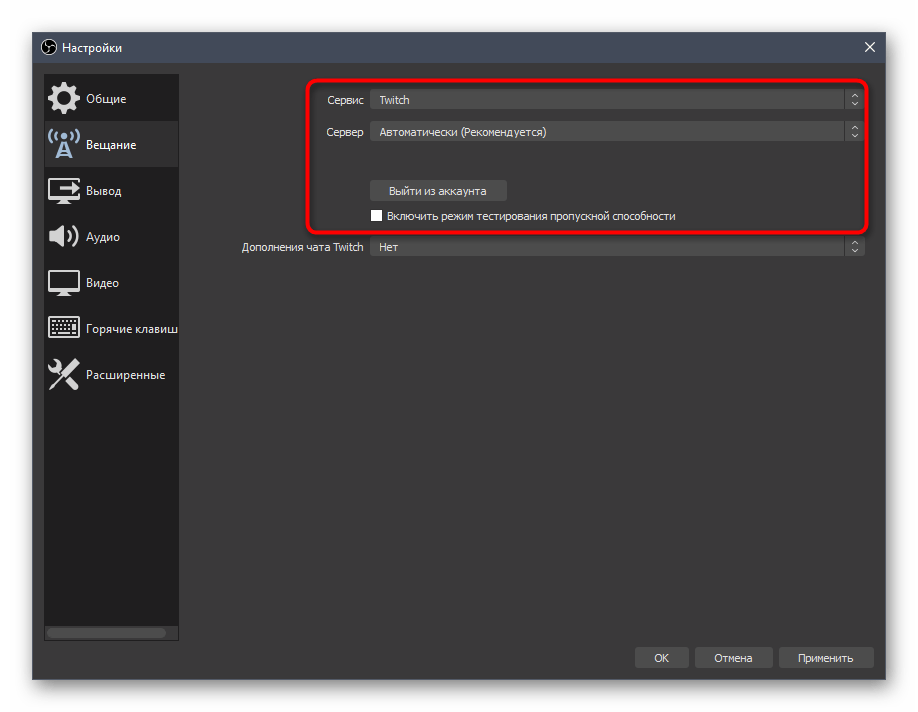Confirm settings with the OK button
918x712 pixels.
pyautogui.click(x=662, y=658)
